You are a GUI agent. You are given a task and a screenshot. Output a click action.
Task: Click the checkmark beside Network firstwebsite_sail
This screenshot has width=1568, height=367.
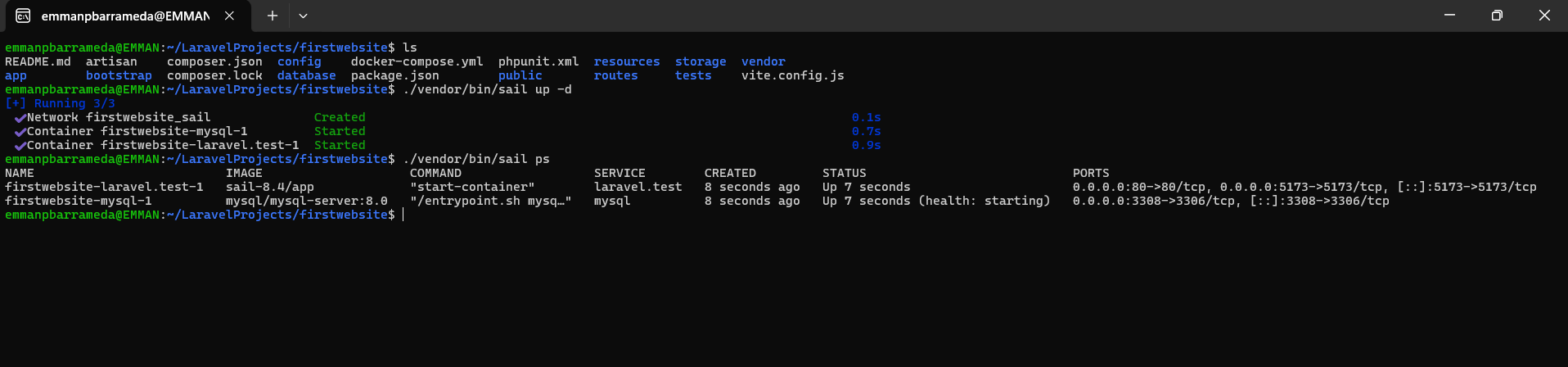(20, 118)
